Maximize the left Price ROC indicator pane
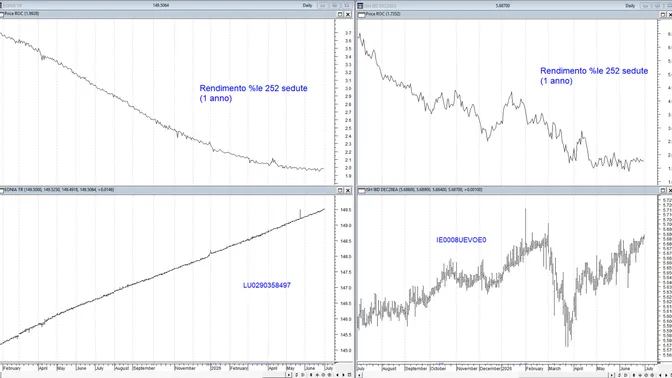 [340, 14]
